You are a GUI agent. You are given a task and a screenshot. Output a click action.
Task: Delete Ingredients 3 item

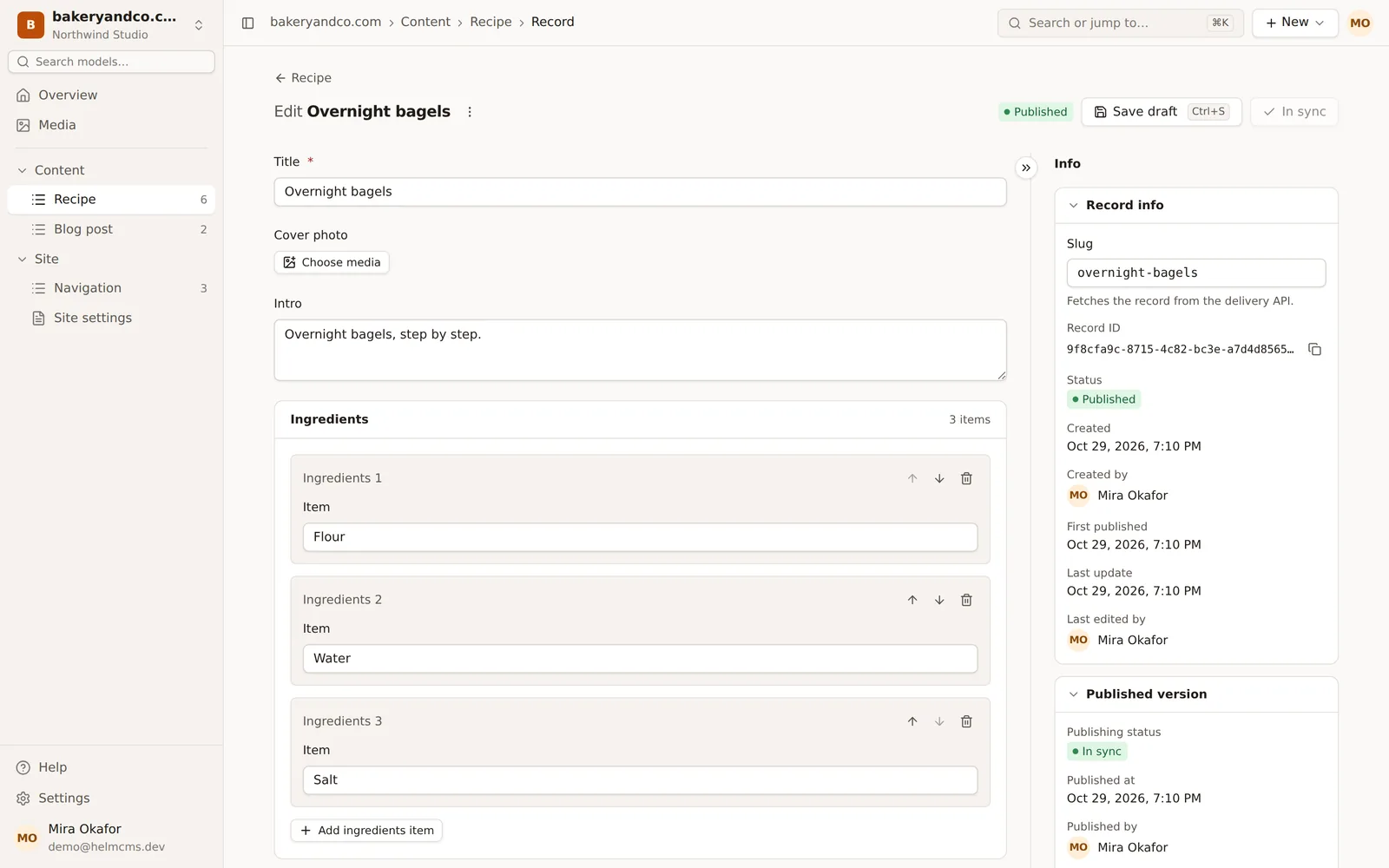click(966, 721)
